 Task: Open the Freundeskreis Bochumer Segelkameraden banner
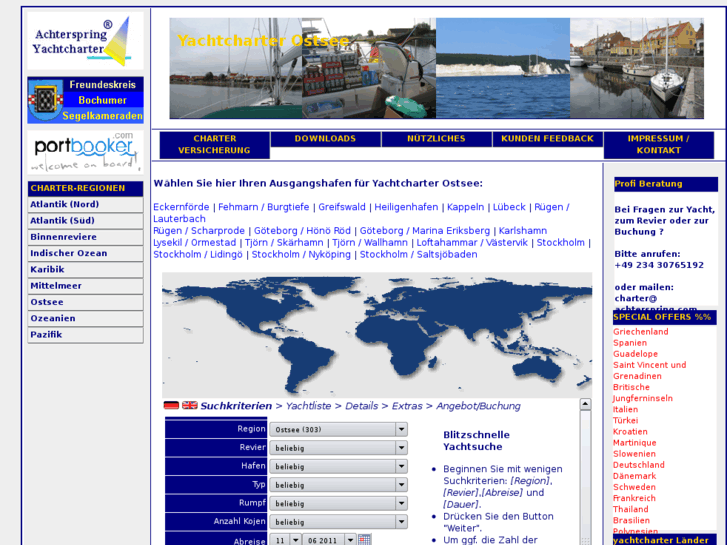point(85,100)
